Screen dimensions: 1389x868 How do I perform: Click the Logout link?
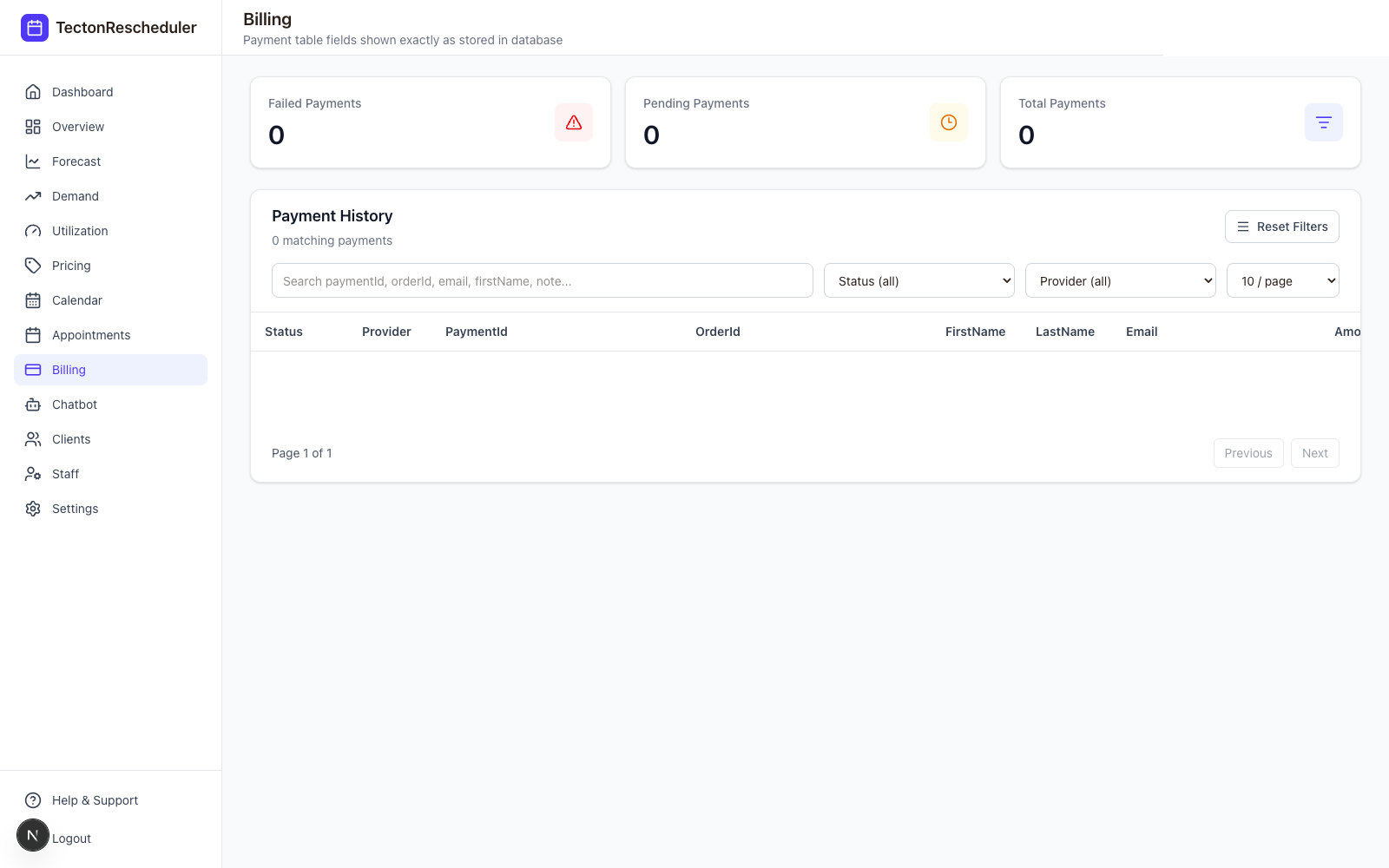pos(71,838)
